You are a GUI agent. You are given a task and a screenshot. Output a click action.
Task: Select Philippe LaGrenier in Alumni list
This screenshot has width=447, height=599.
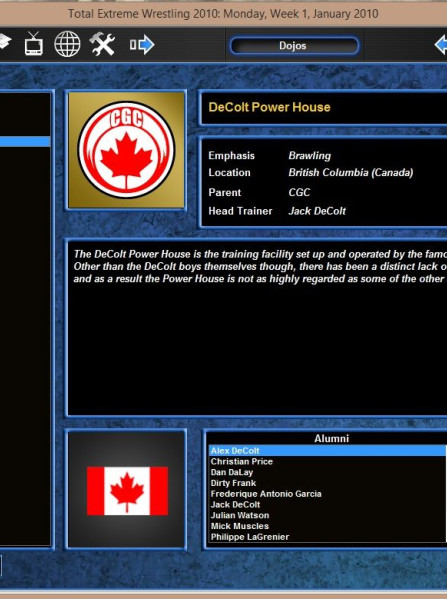(327, 537)
